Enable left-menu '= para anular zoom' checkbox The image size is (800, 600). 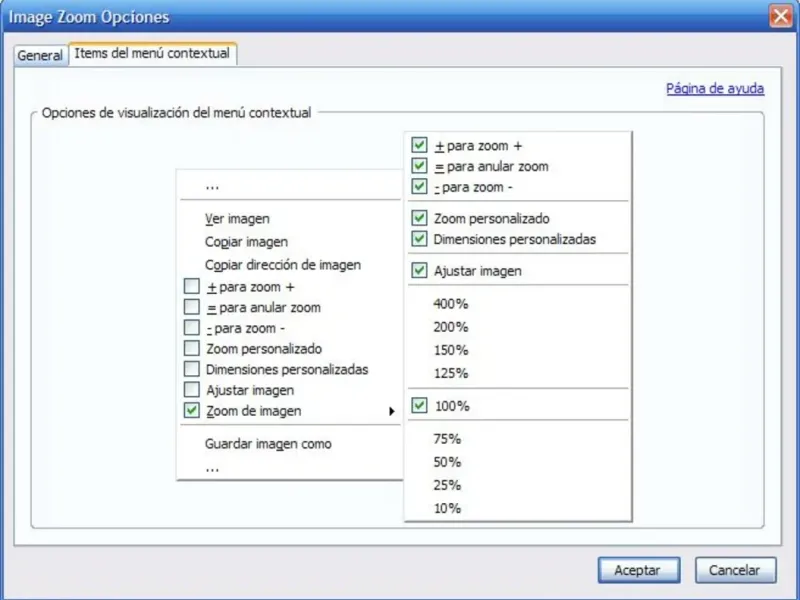coord(192,308)
